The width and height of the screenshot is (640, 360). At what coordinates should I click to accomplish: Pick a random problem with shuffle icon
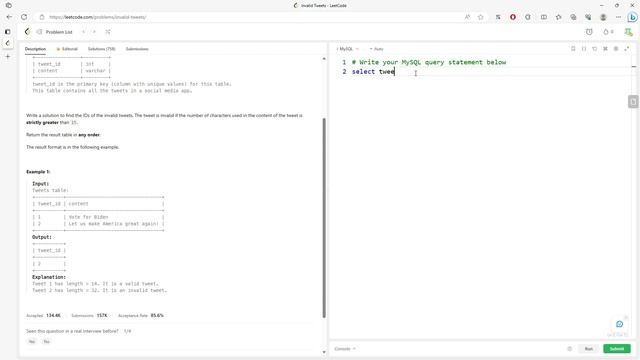point(108,32)
